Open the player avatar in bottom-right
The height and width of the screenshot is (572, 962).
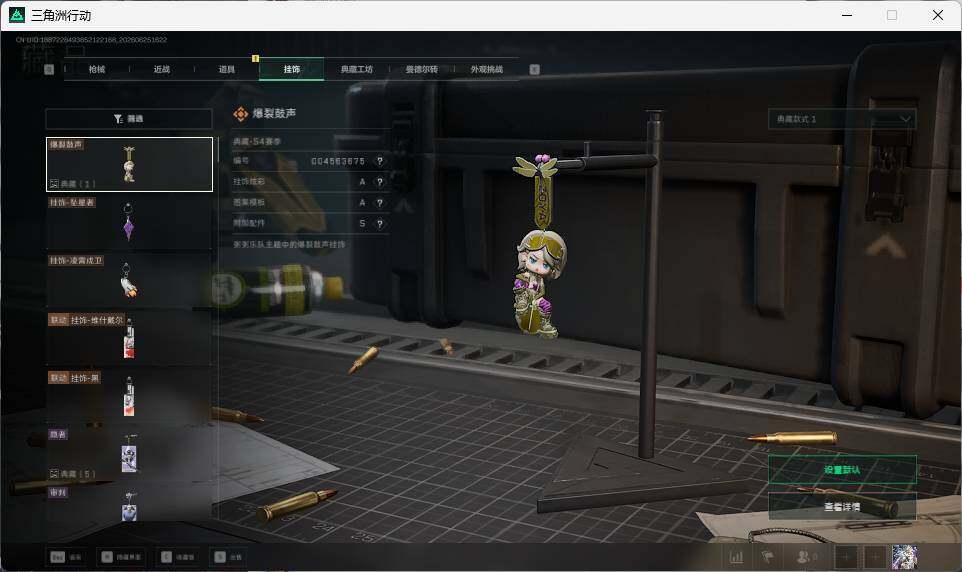[x=904, y=557]
